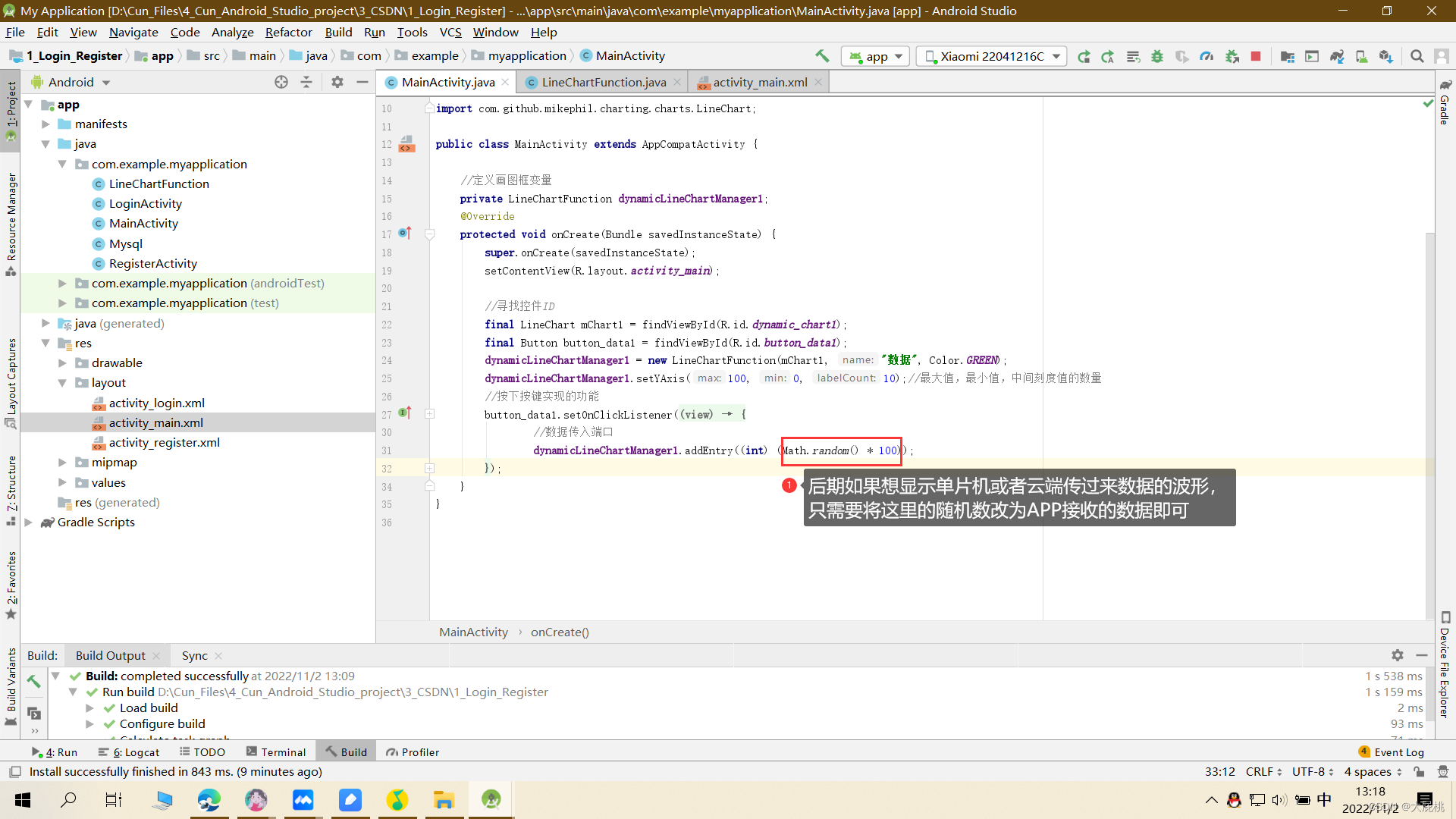Debug the app using the green bug icon
1456x819 pixels.
1158,56
